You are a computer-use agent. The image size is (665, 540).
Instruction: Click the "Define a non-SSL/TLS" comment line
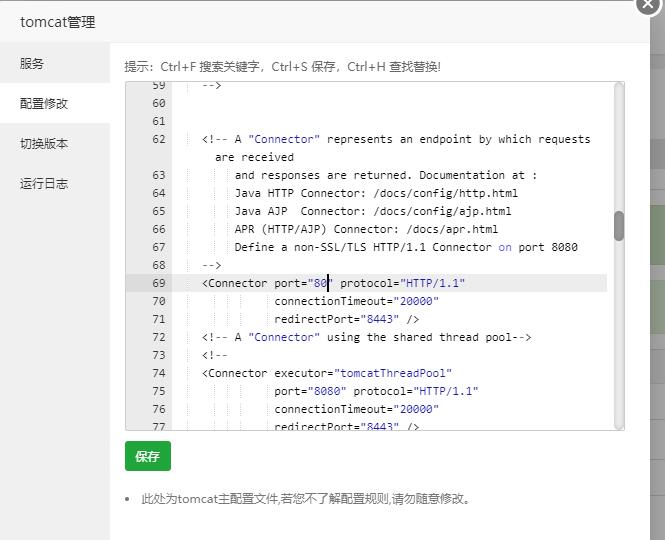point(406,247)
